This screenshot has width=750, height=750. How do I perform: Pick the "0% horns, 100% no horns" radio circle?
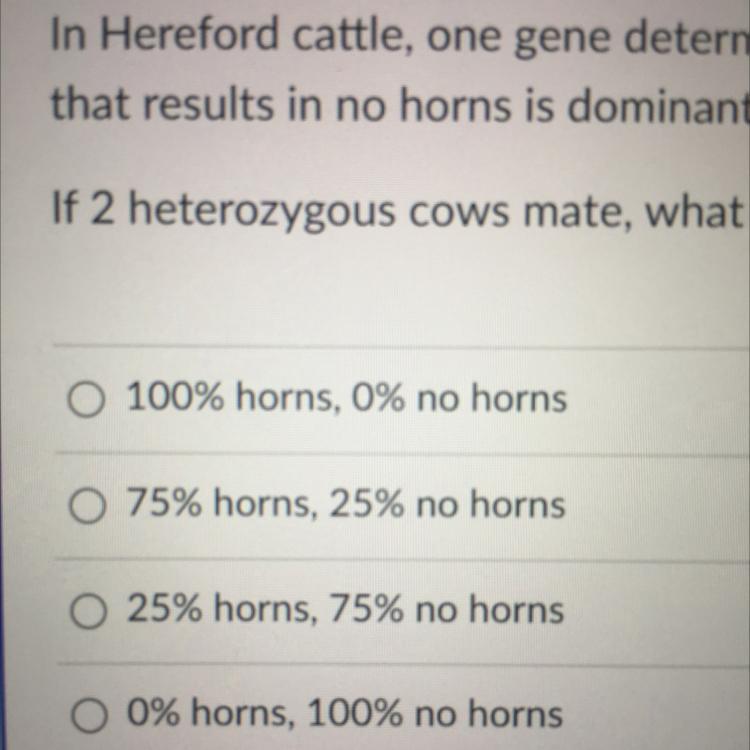tap(89, 715)
